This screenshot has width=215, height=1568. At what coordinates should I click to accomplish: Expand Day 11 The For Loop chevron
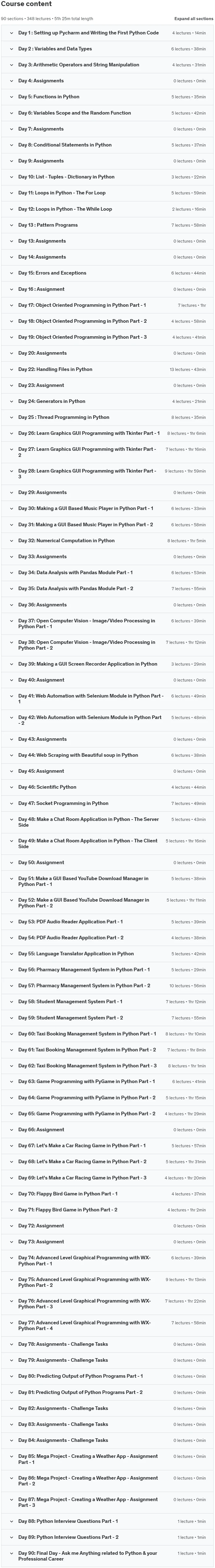click(x=11, y=193)
